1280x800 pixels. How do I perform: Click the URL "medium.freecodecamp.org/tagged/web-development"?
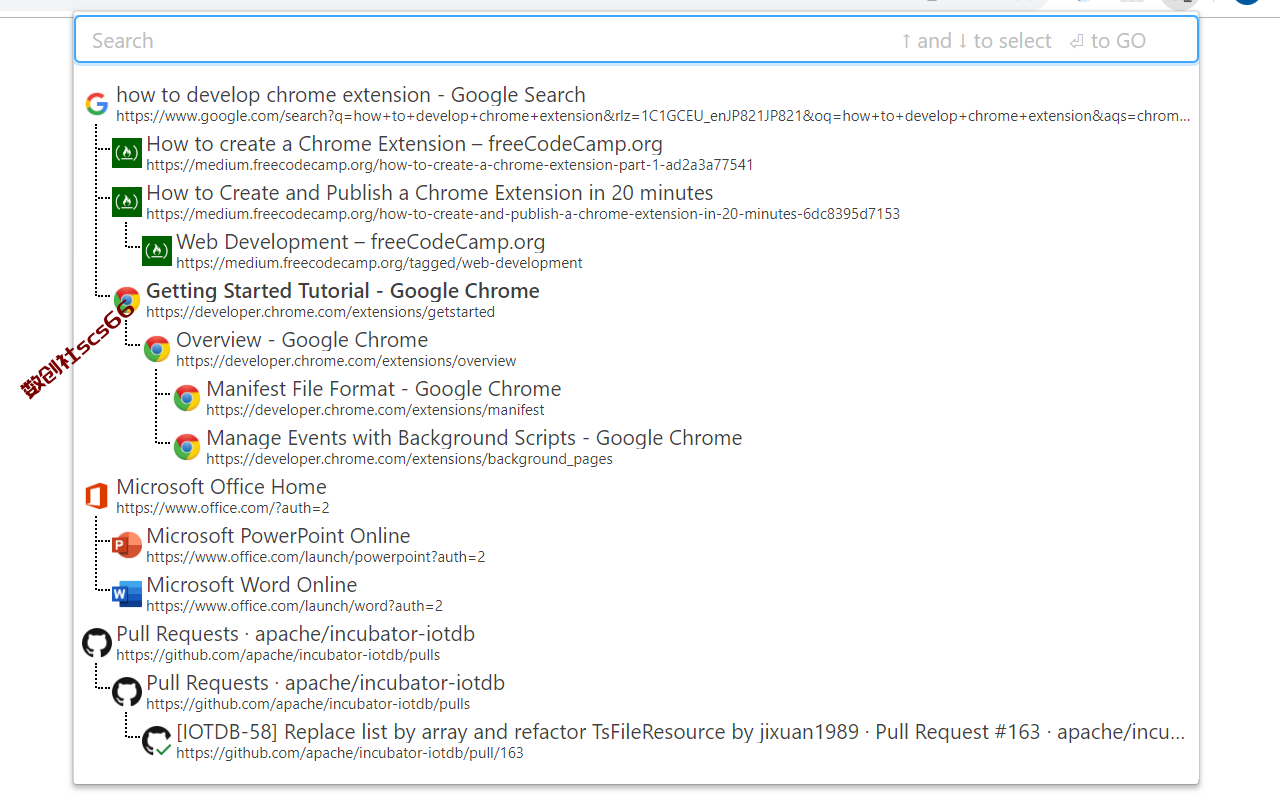tap(379, 263)
